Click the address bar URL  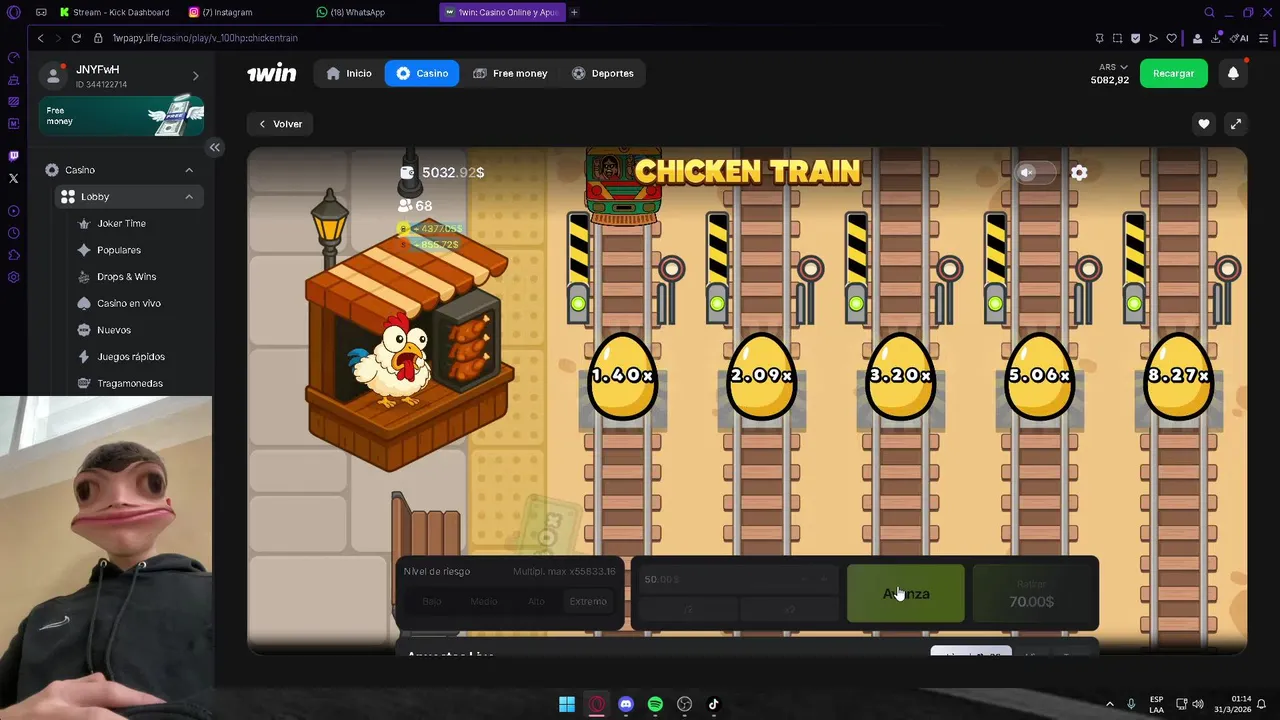click(x=205, y=38)
